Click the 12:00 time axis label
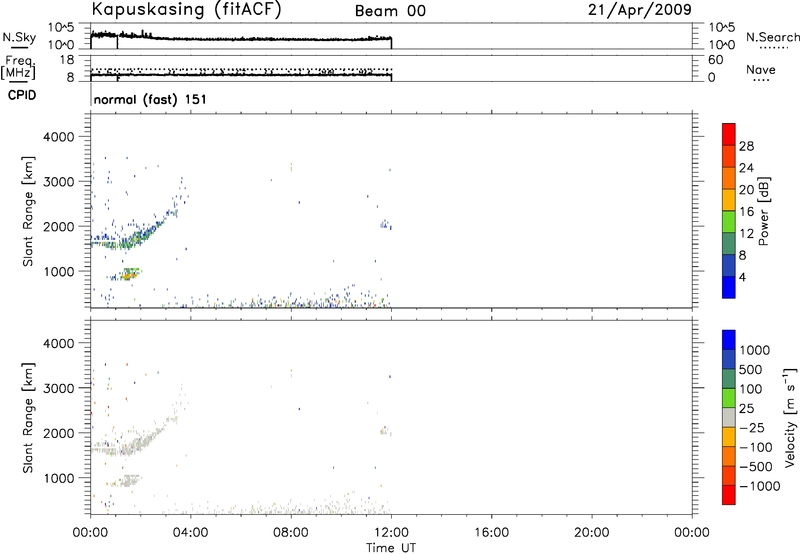The width and height of the screenshot is (800, 554). pos(391,533)
